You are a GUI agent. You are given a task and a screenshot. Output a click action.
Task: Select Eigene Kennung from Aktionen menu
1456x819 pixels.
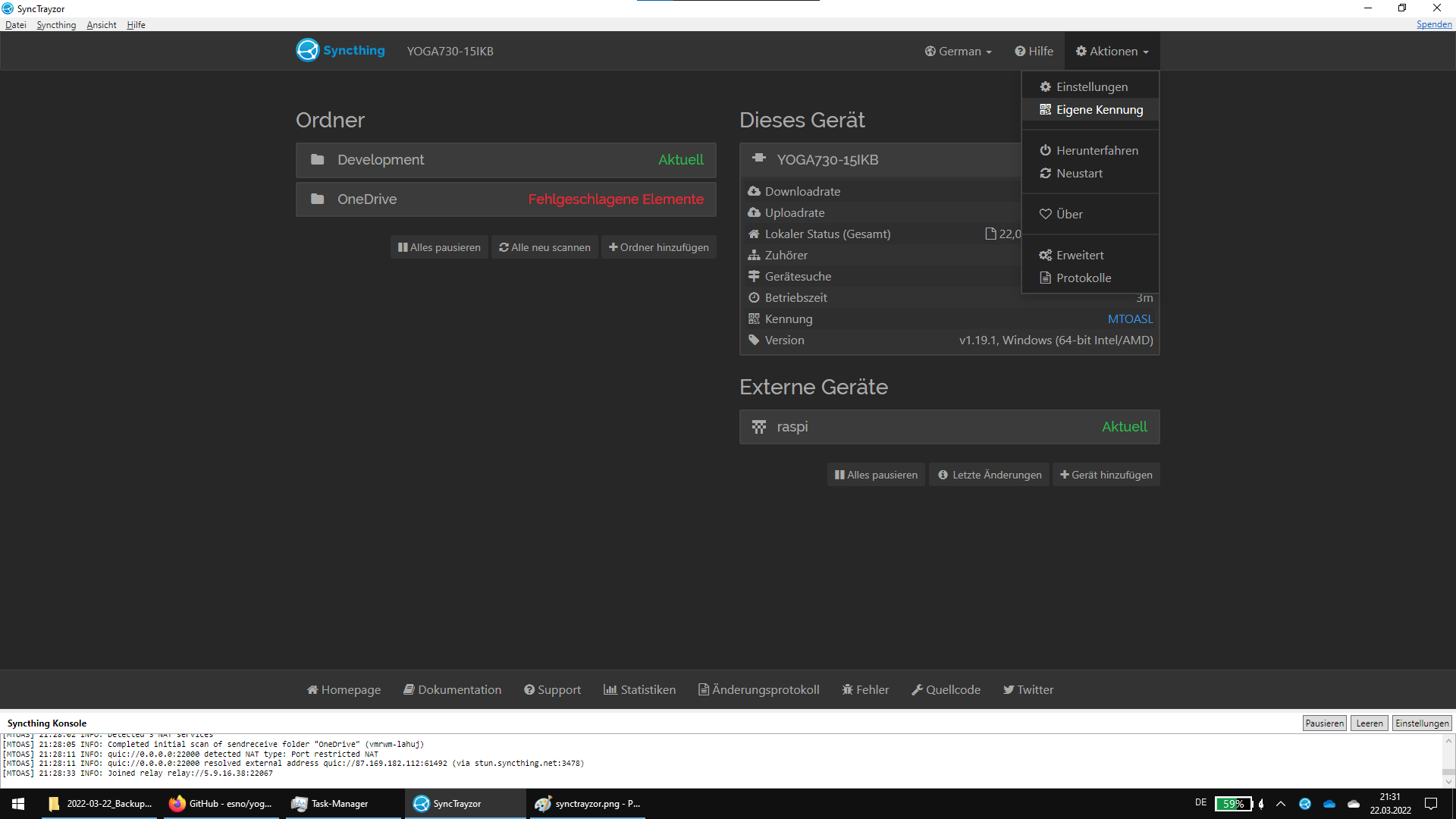click(x=1090, y=109)
